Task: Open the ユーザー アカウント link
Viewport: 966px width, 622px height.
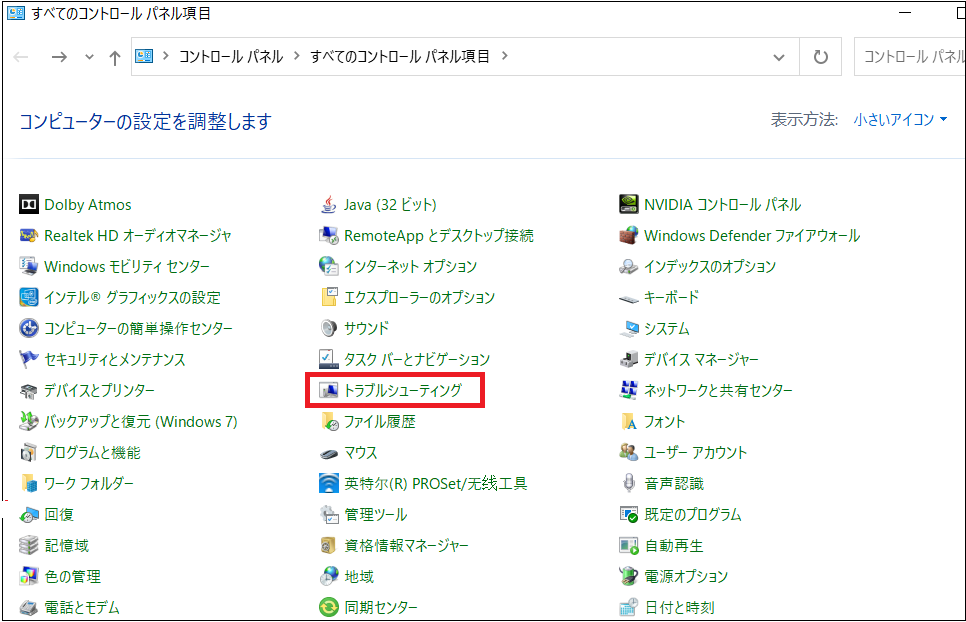Action: point(696,453)
